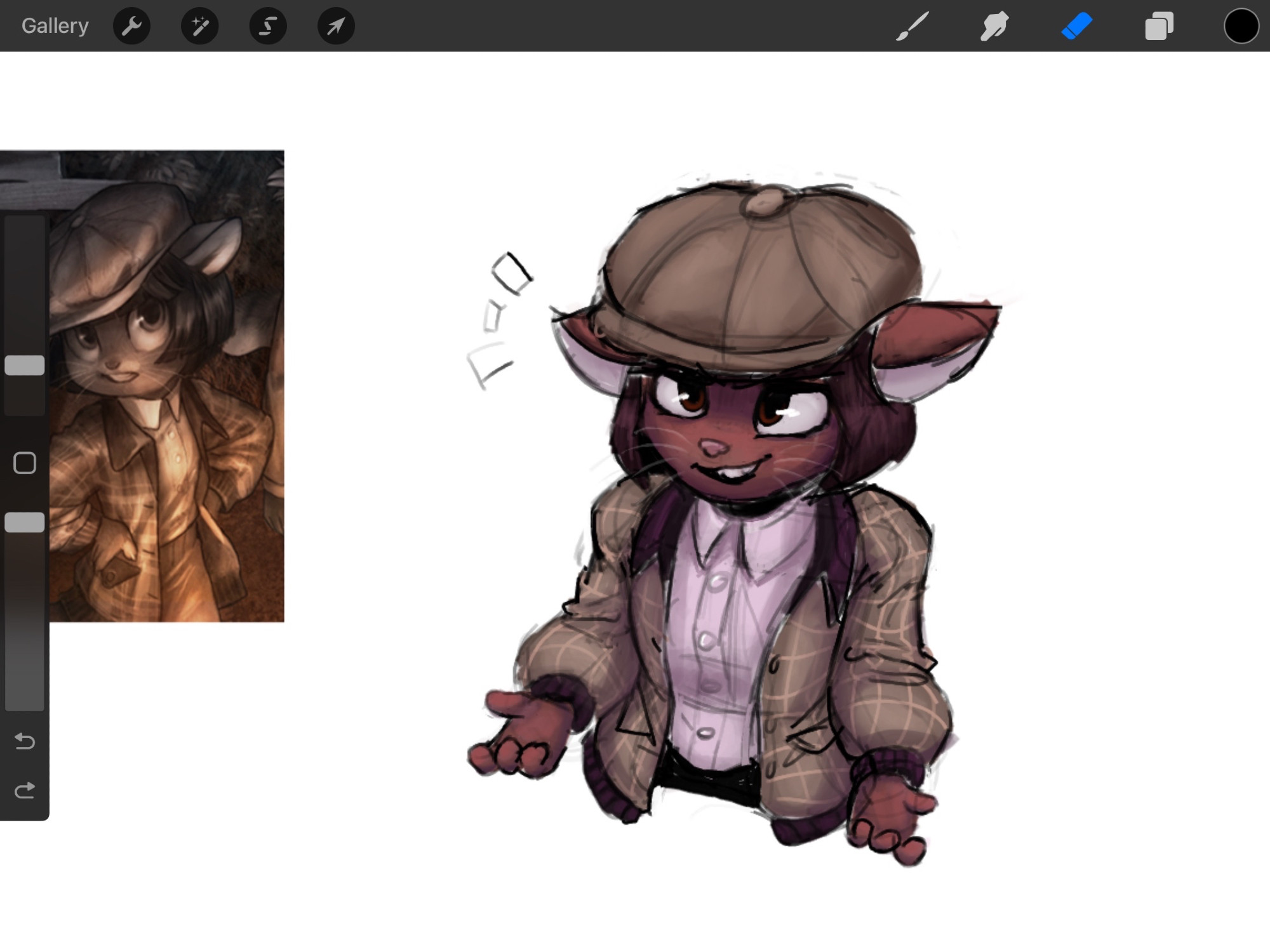Screen dimensions: 1270x952
Task: Activate the Transform arrow tool
Action: point(336,26)
